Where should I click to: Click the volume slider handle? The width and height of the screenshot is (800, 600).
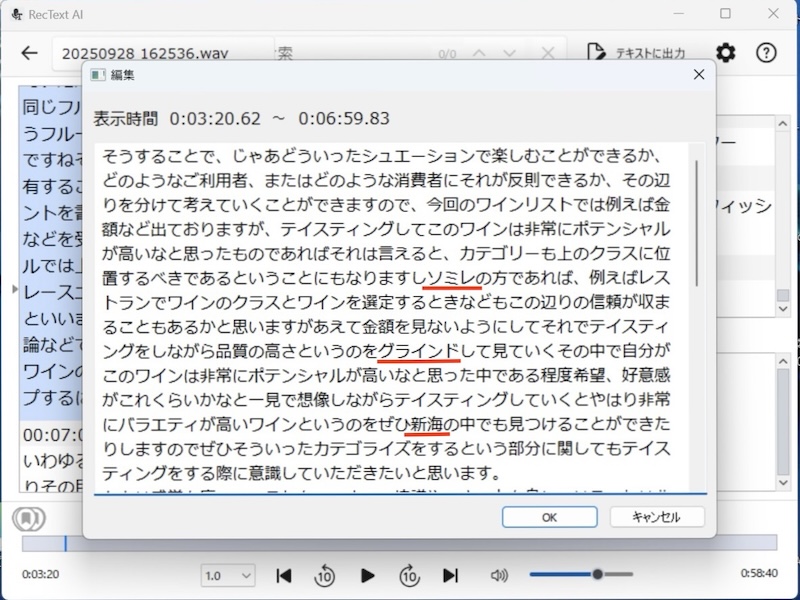tap(597, 574)
